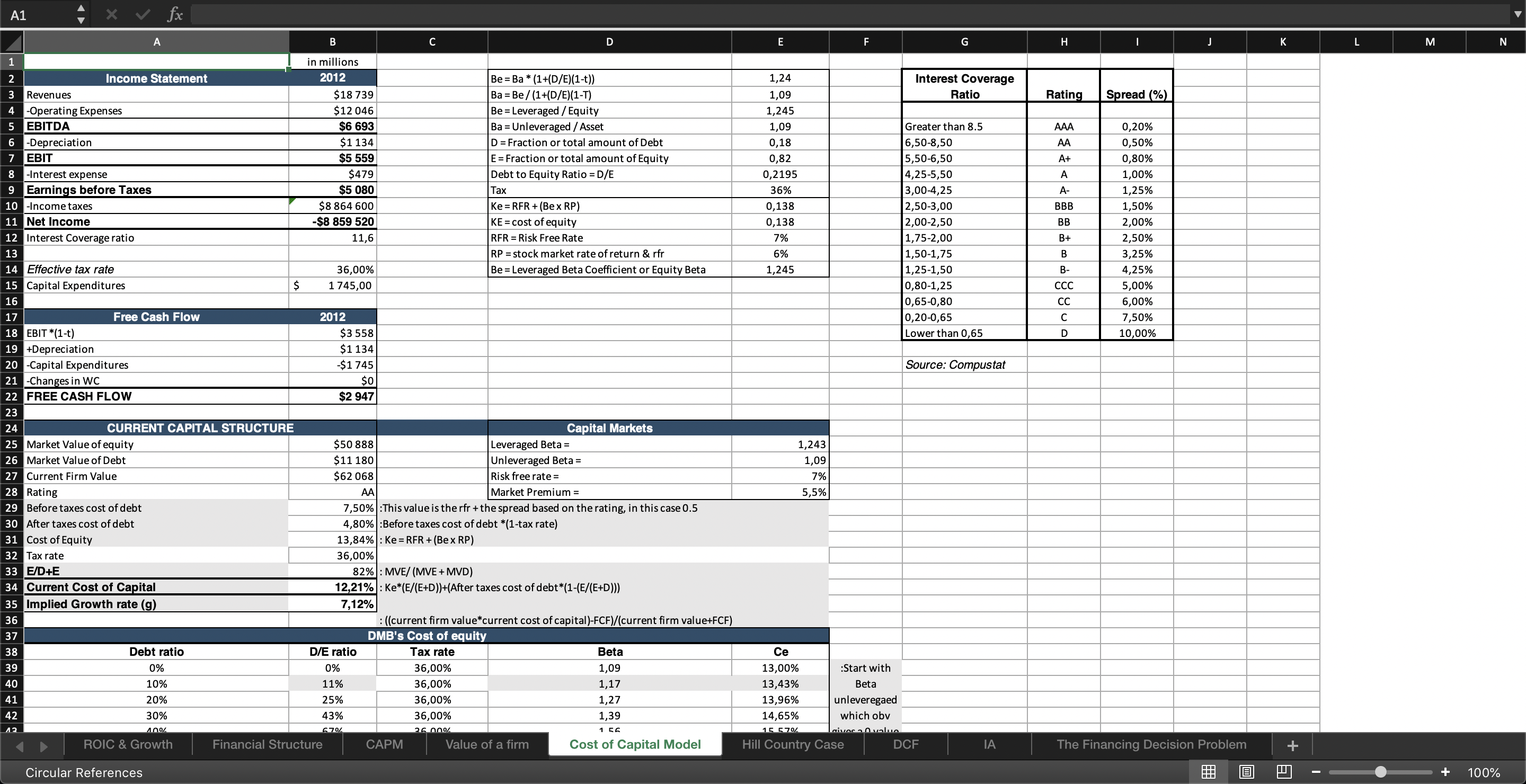
Task: Select column A header
Action: tap(156, 42)
